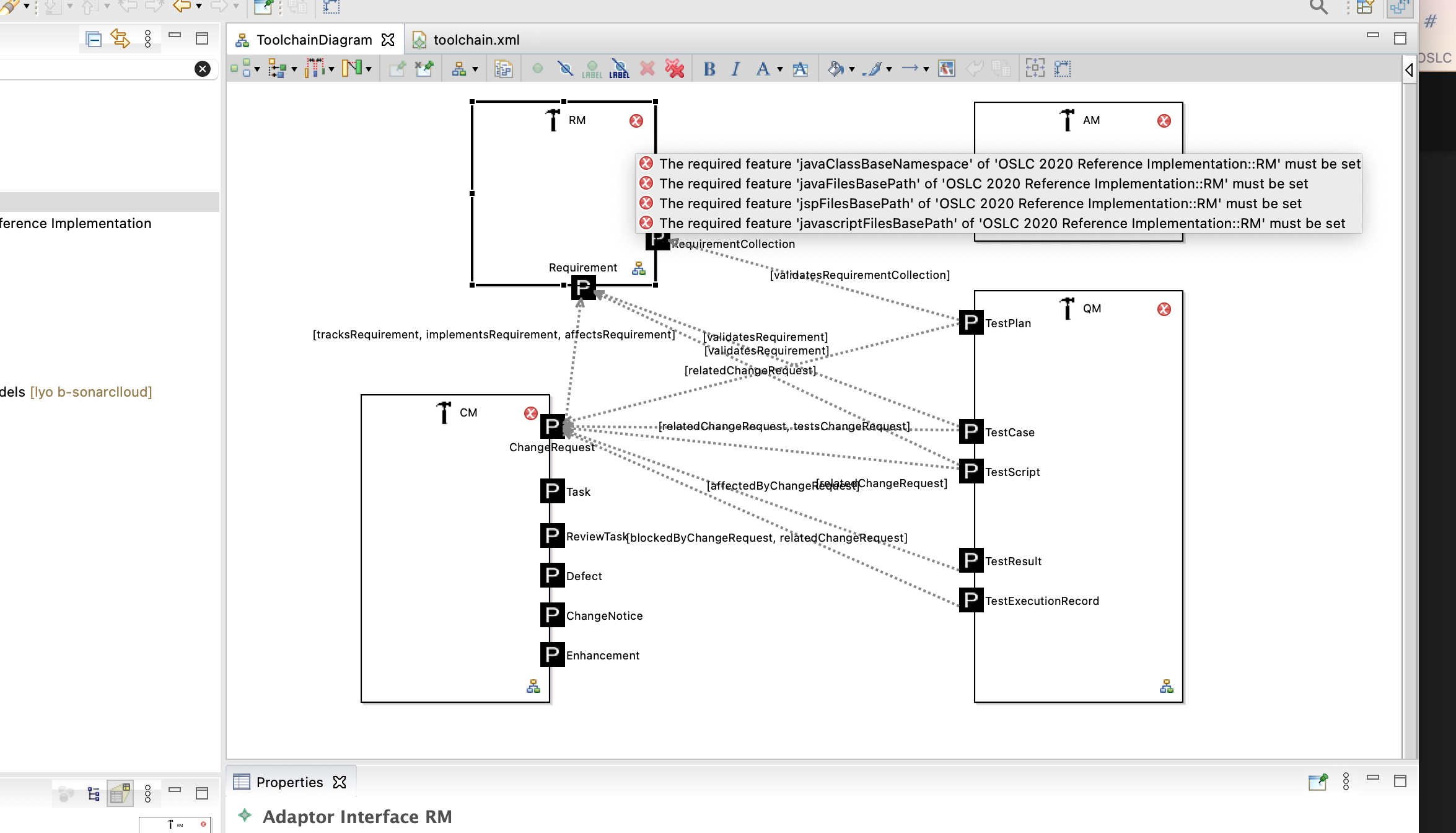Click the red error marker on QM adaptor
The image size is (1456, 833).
pyautogui.click(x=1164, y=309)
